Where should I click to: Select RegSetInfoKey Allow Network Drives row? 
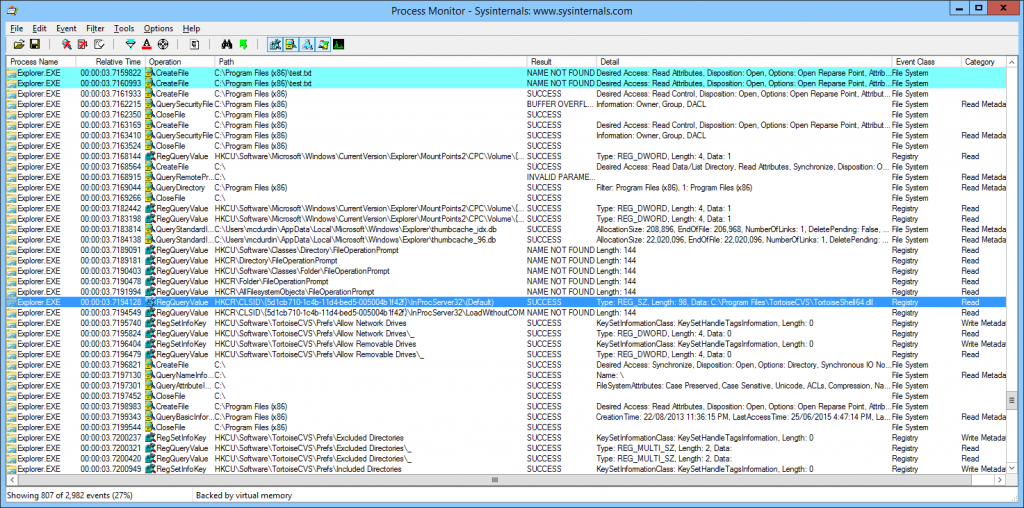[x=507, y=323]
